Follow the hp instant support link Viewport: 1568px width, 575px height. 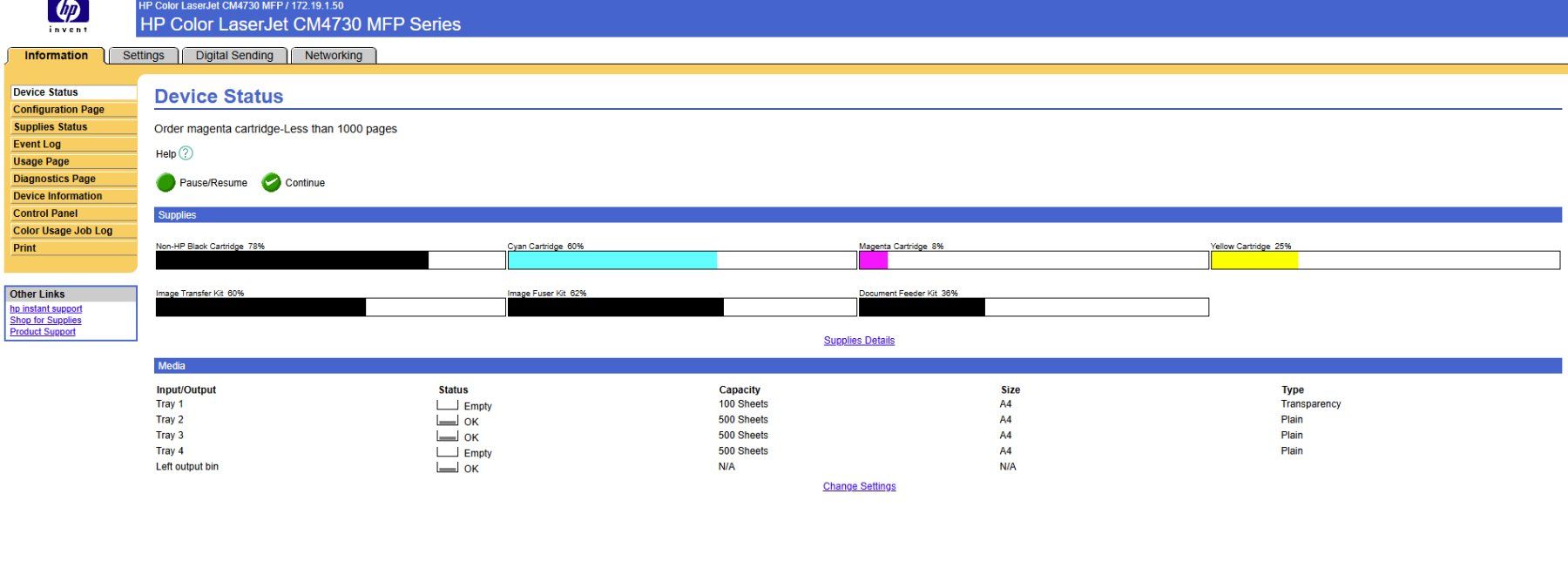(x=46, y=308)
